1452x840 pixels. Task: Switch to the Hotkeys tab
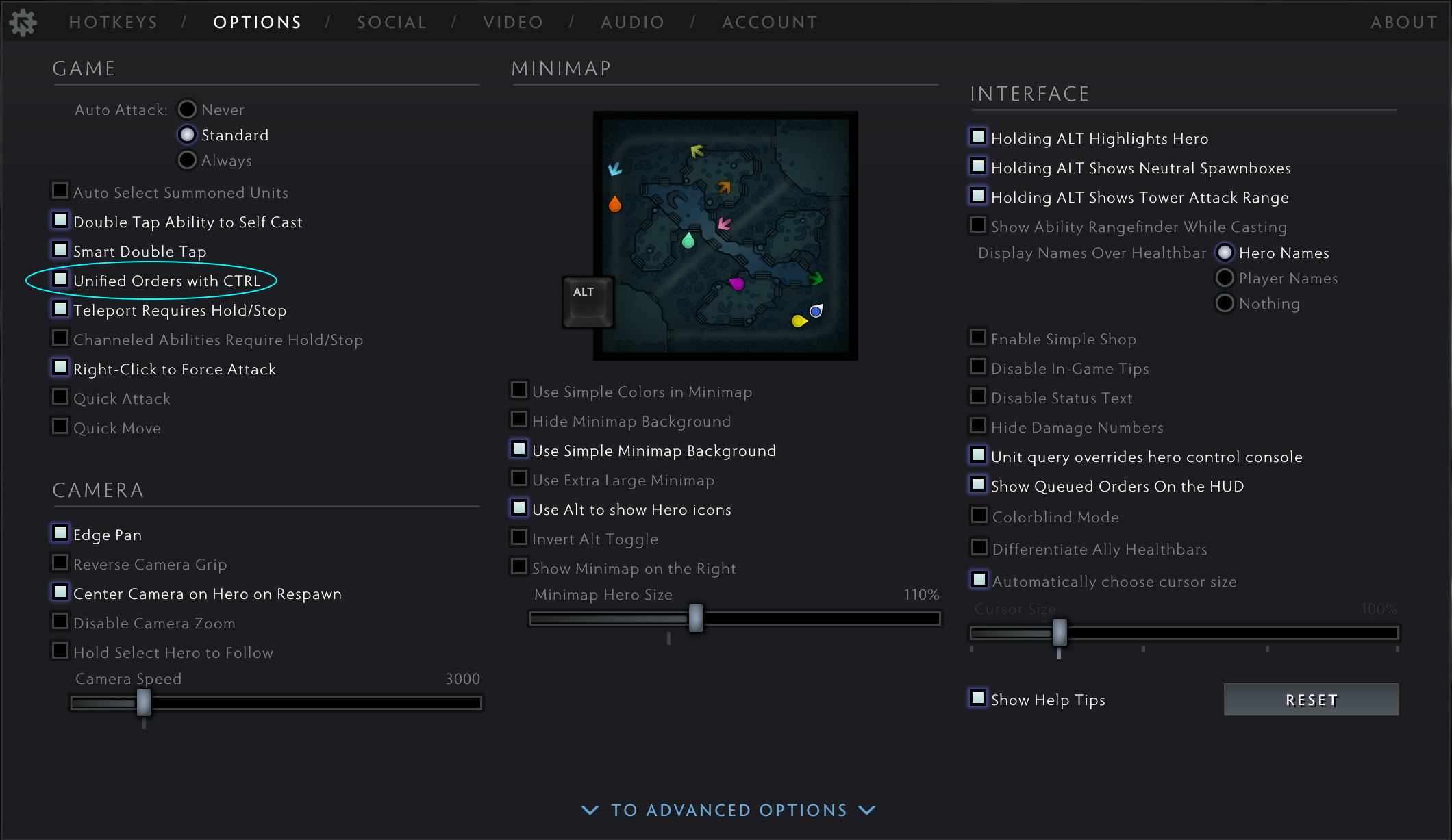click(114, 23)
